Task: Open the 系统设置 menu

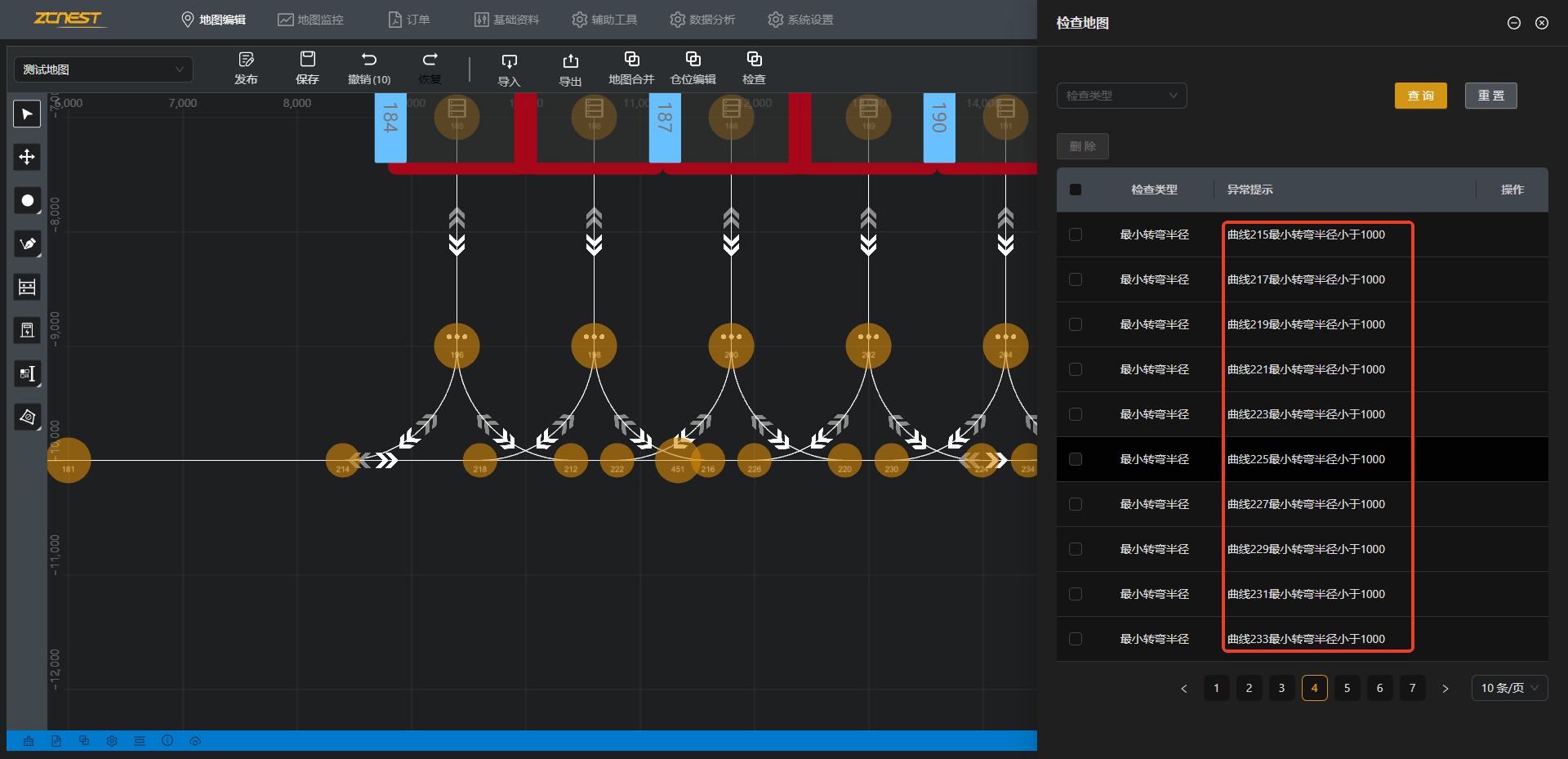Action: click(x=800, y=20)
